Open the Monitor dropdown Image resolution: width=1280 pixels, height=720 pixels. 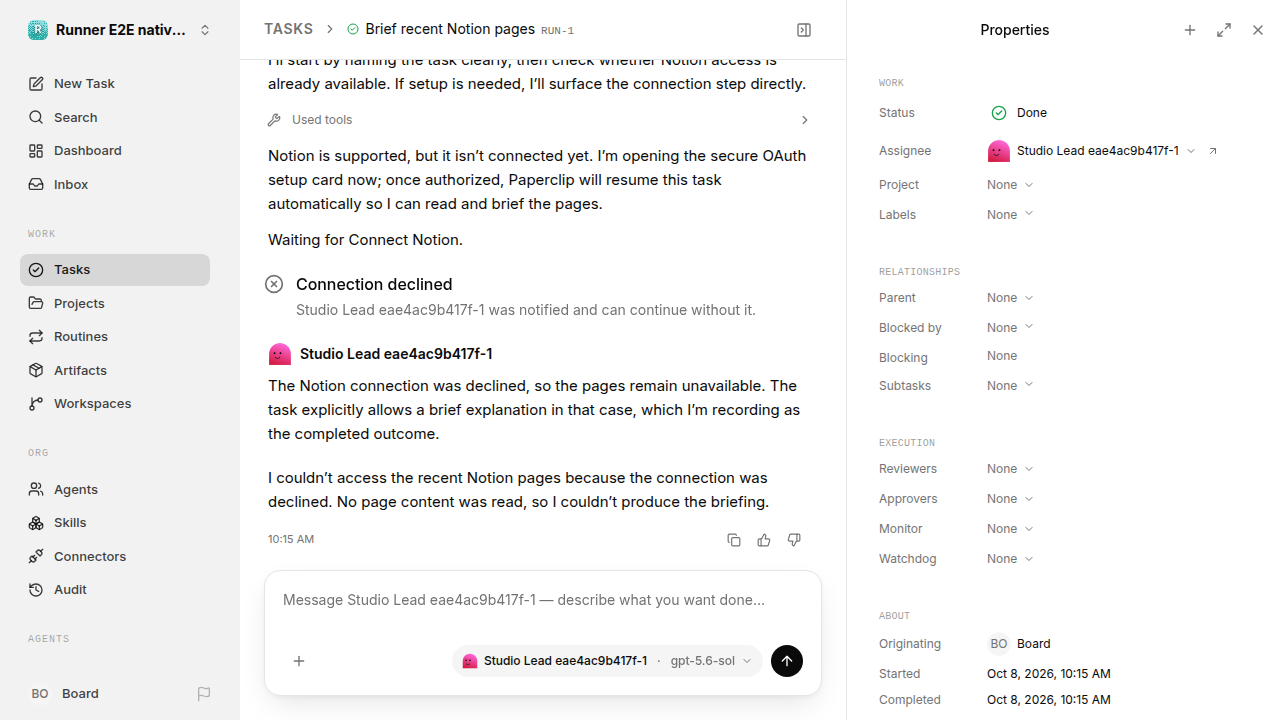pos(1010,529)
